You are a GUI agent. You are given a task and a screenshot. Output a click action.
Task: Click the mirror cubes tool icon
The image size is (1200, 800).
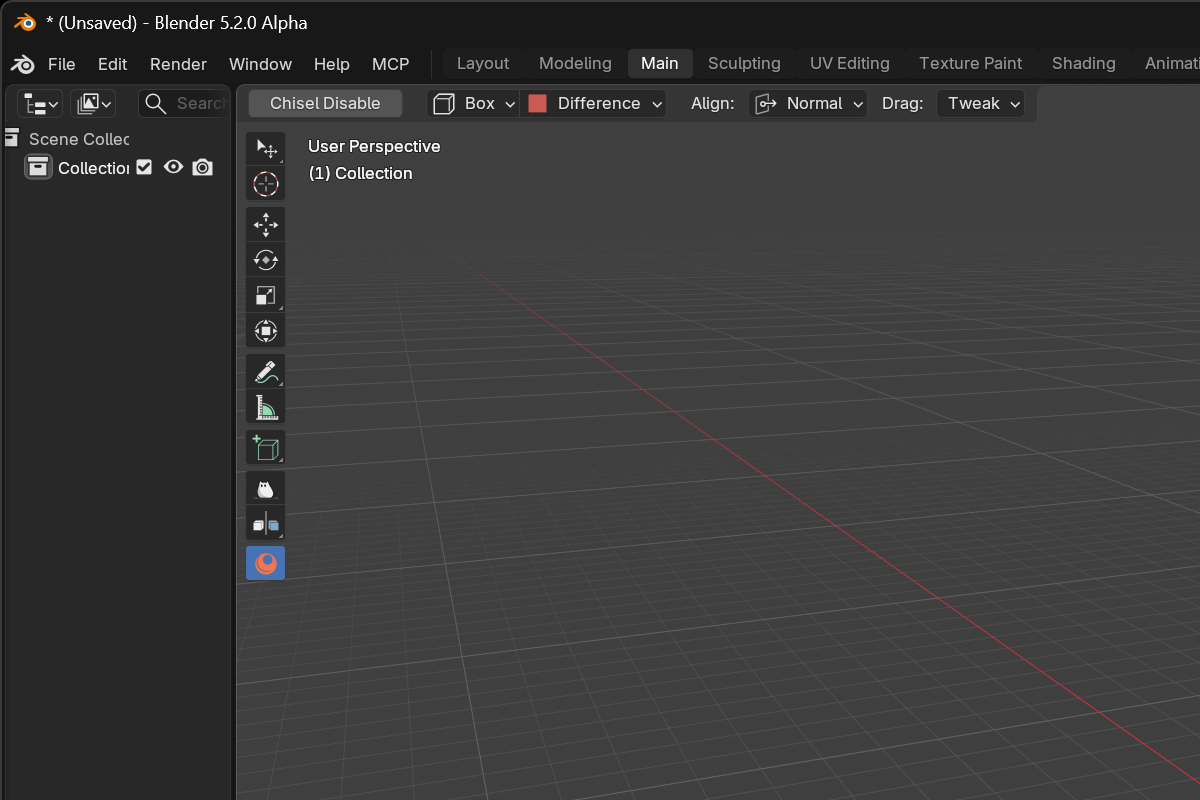pyautogui.click(x=265, y=524)
